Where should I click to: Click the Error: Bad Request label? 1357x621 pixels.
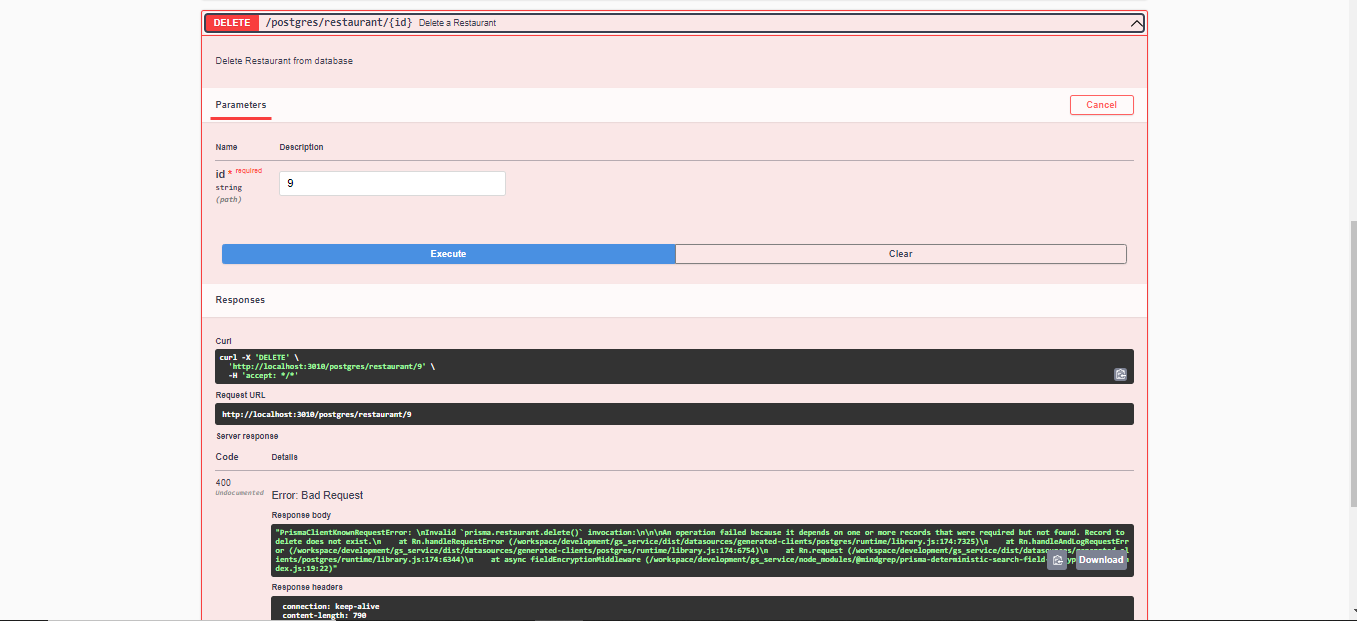[x=316, y=494]
